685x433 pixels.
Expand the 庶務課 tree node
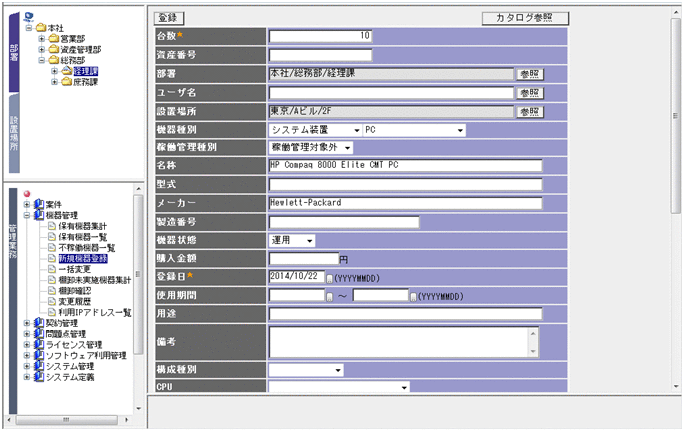(54, 82)
